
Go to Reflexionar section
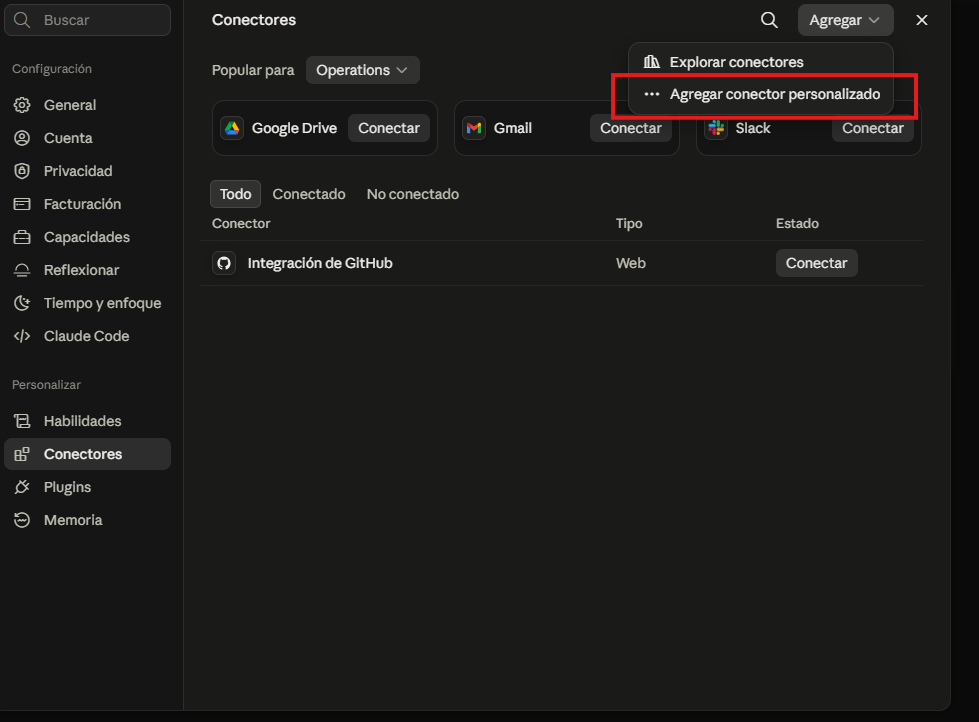[x=87, y=270]
